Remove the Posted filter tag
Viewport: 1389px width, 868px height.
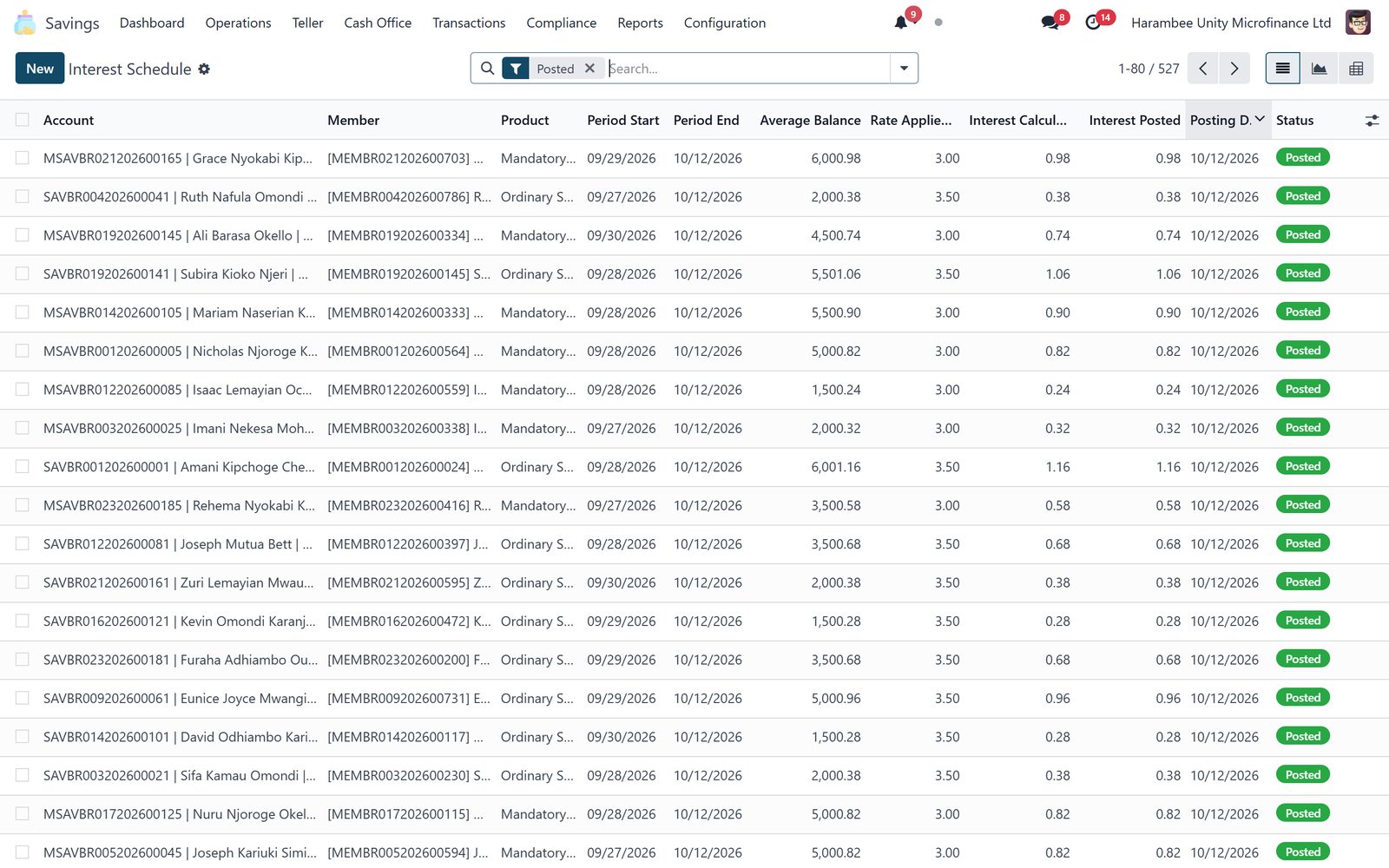point(589,69)
